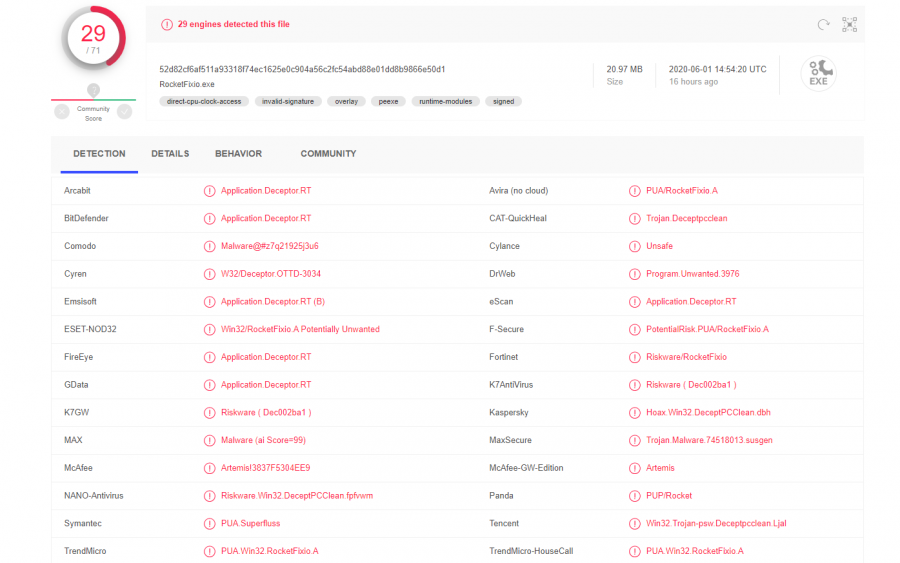Click warning icon in Arcabit row
Screen dimensions: 900x563
(x=210, y=191)
